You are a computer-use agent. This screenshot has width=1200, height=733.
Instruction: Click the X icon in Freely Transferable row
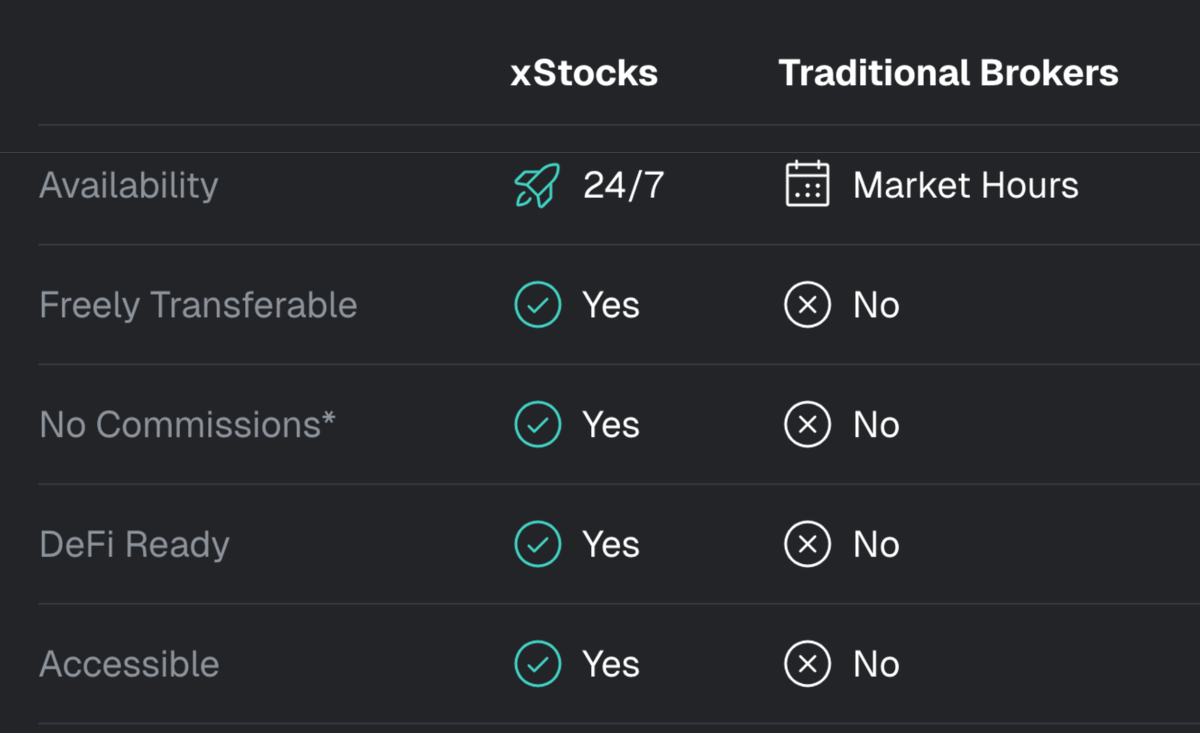pyautogui.click(x=808, y=305)
